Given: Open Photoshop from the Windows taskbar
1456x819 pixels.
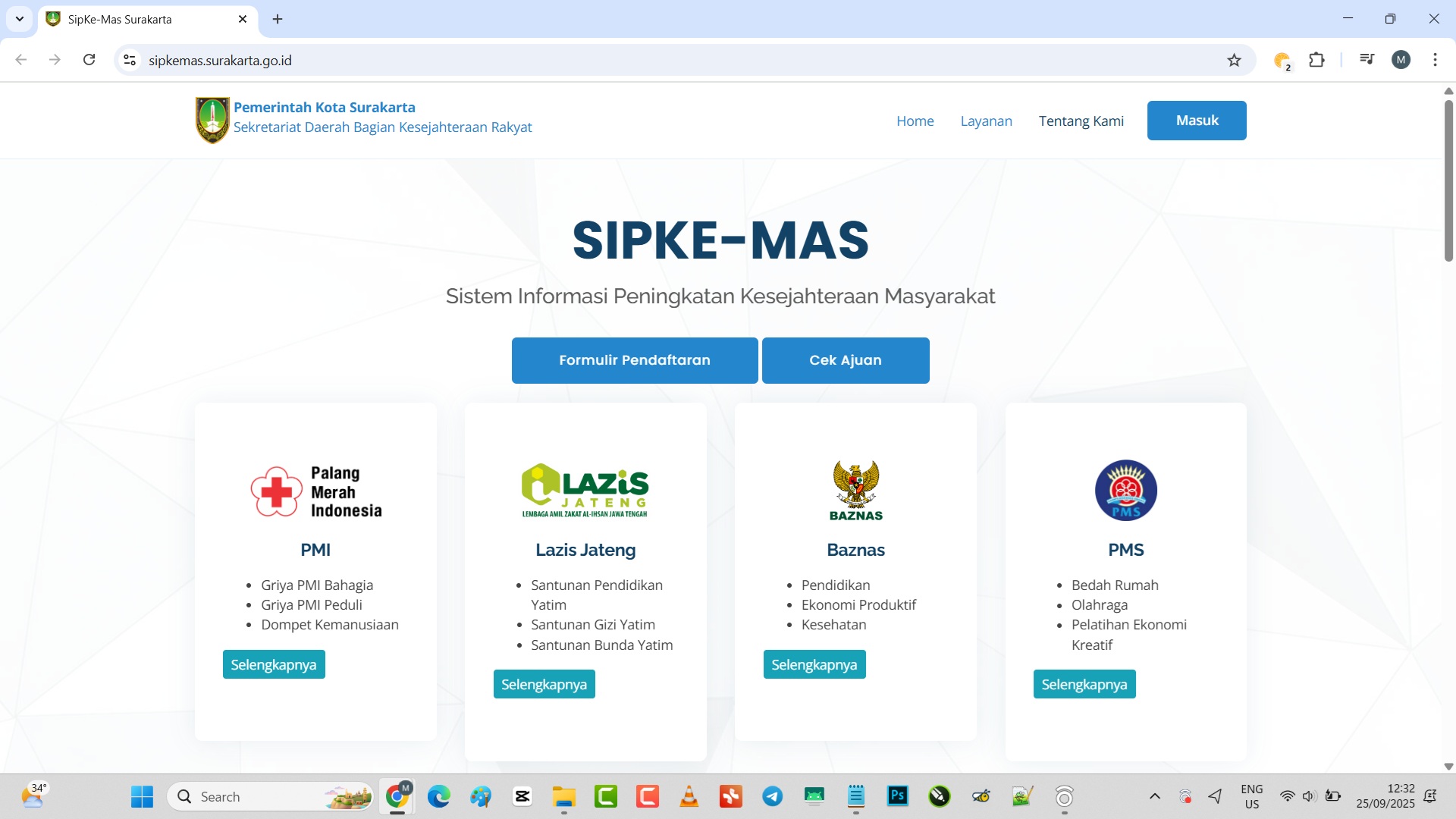Looking at the screenshot, I should point(897,796).
